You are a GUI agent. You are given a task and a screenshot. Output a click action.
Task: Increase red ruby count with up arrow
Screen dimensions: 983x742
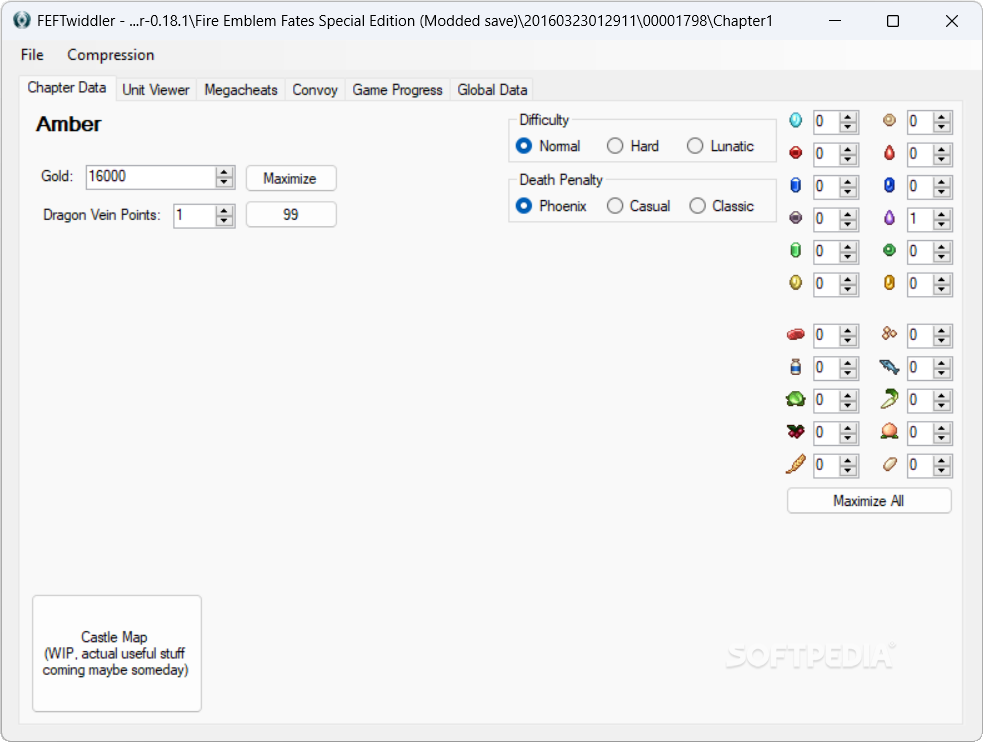point(848,149)
